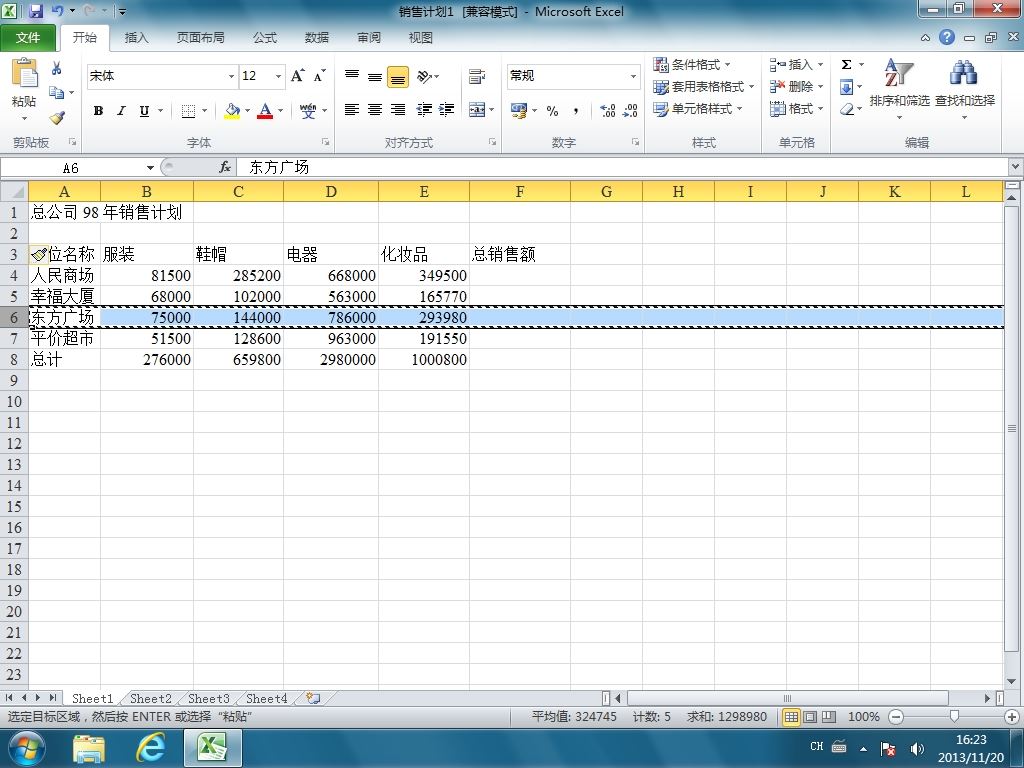Viewport: 1024px width, 768px height.
Task: Apply percent style with the % icon
Action: pos(552,111)
